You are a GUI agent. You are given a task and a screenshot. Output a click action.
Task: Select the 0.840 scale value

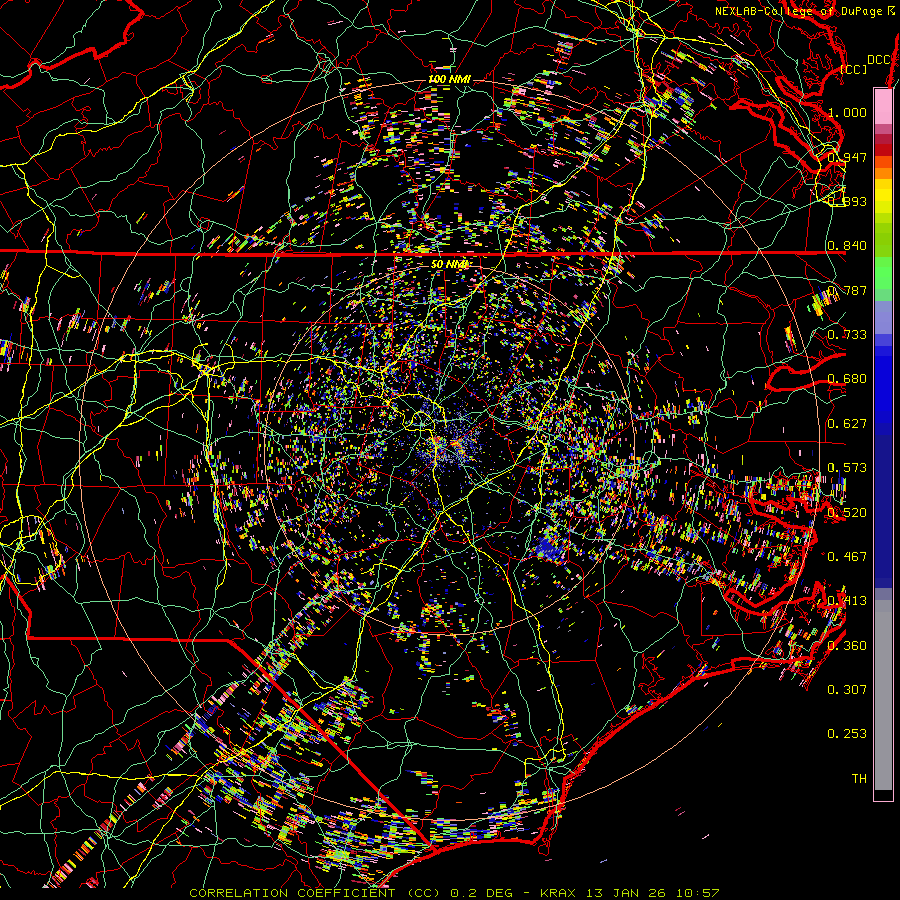click(847, 246)
